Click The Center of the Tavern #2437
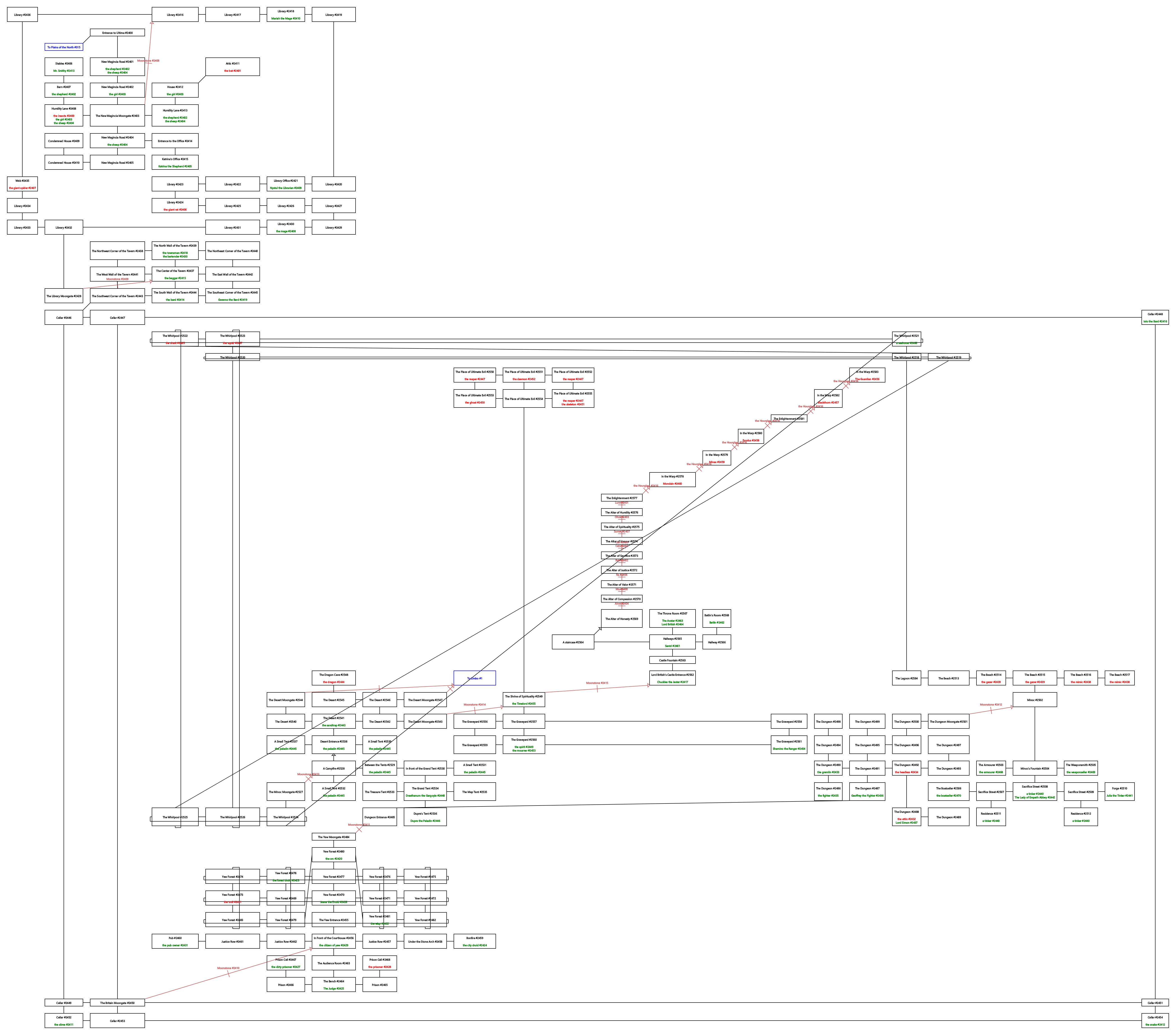 pyautogui.click(x=175, y=274)
